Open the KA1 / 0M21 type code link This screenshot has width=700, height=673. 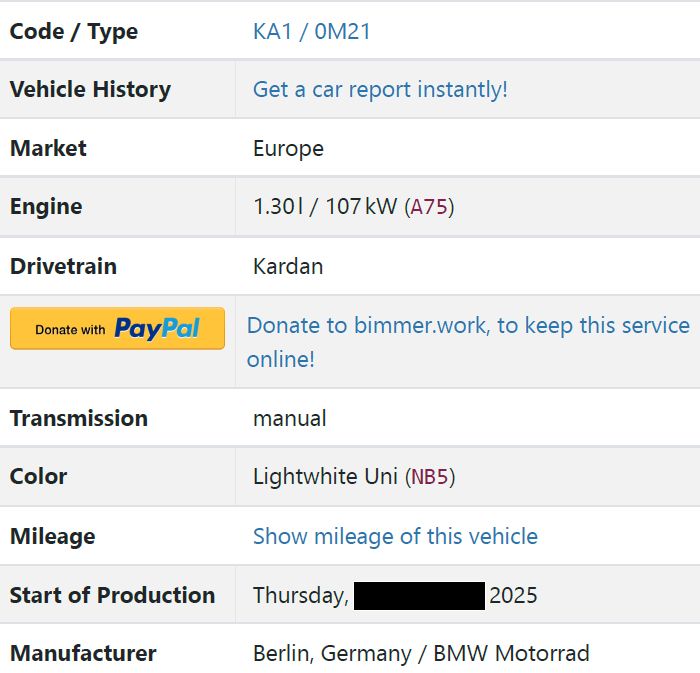point(311,31)
